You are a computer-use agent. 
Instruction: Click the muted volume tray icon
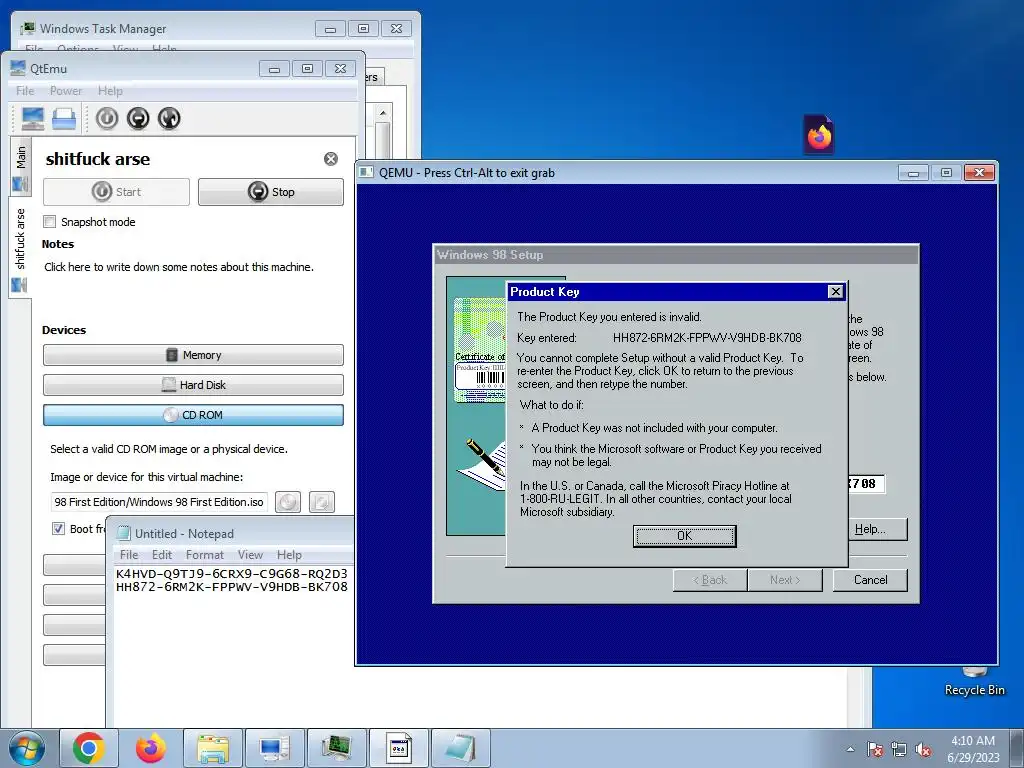[923, 749]
